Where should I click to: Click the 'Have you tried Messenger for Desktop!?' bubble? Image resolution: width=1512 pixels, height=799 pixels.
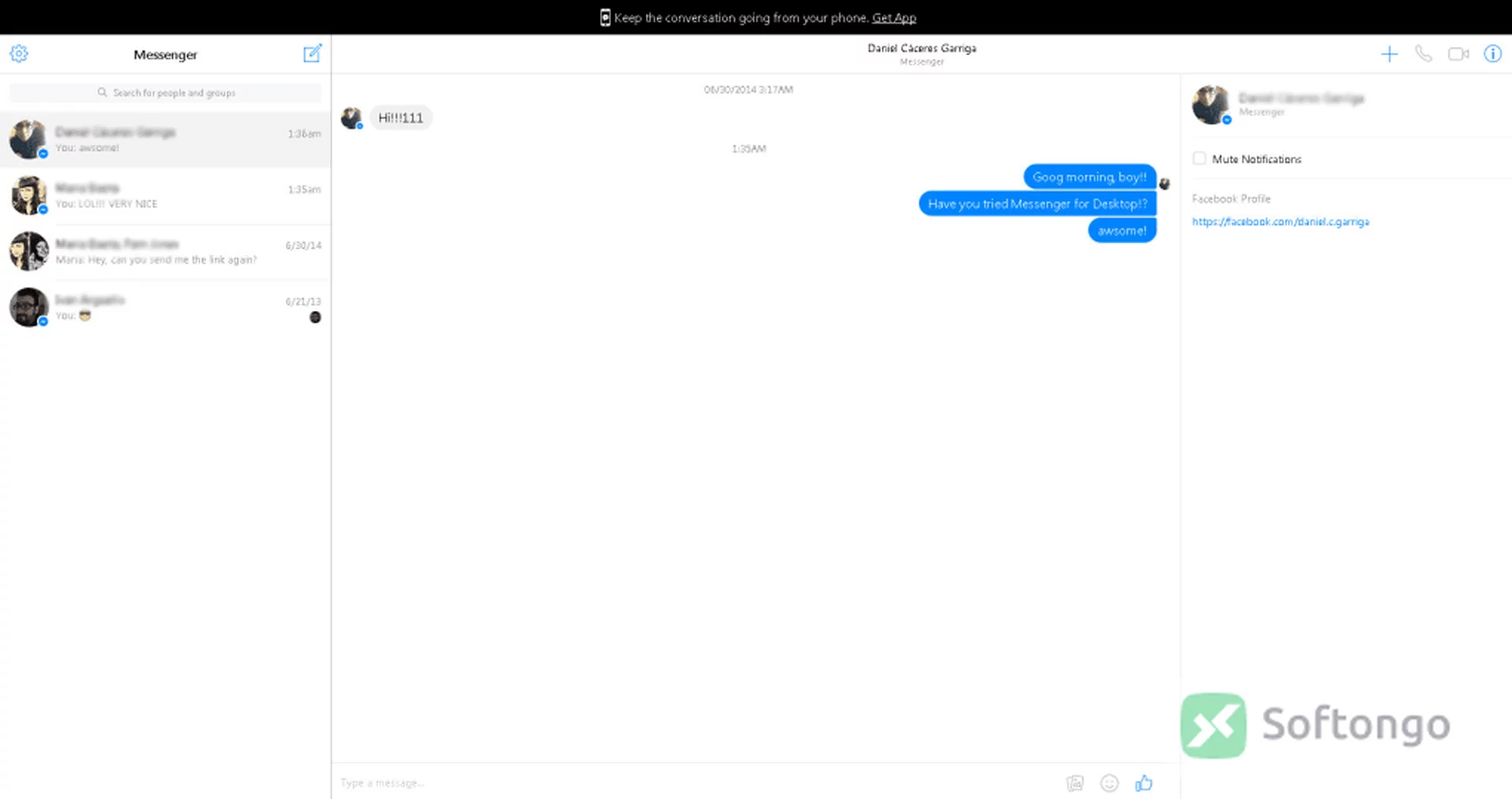point(1038,204)
